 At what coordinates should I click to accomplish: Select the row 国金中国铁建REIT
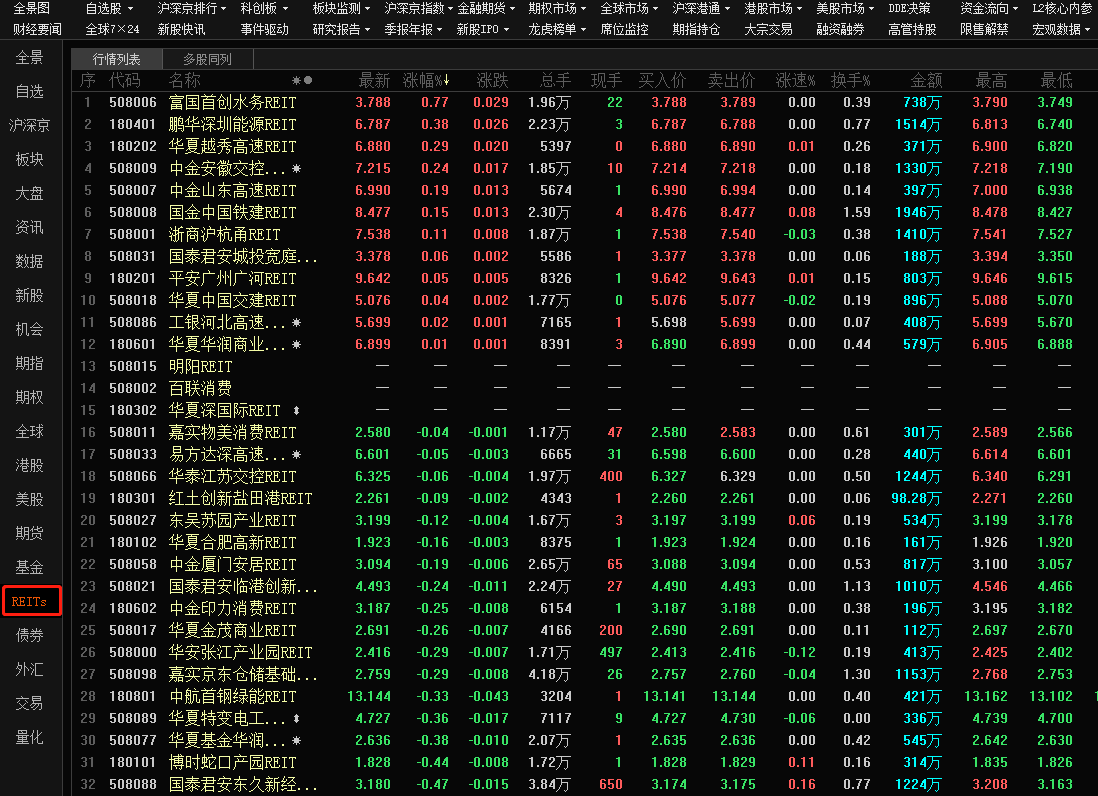pos(585,213)
